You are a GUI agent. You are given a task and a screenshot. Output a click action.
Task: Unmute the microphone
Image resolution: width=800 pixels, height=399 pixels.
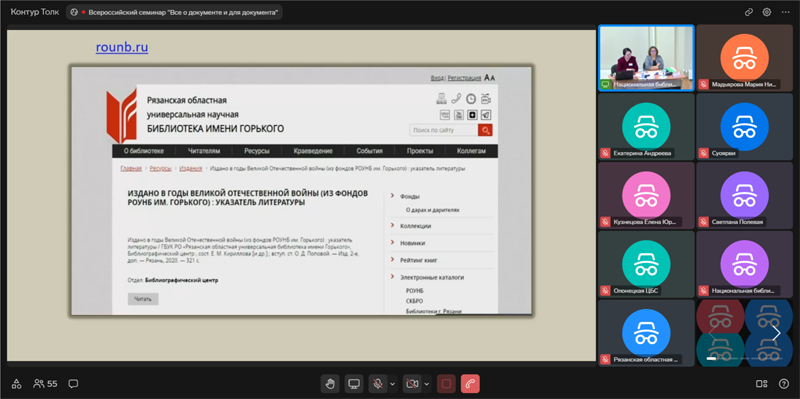point(377,384)
